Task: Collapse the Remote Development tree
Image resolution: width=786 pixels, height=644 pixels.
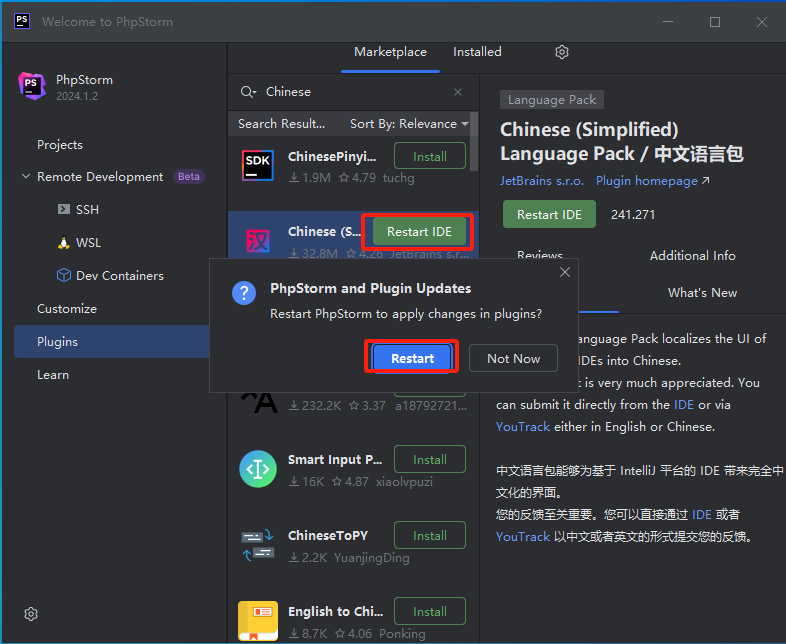Action: pos(26,176)
